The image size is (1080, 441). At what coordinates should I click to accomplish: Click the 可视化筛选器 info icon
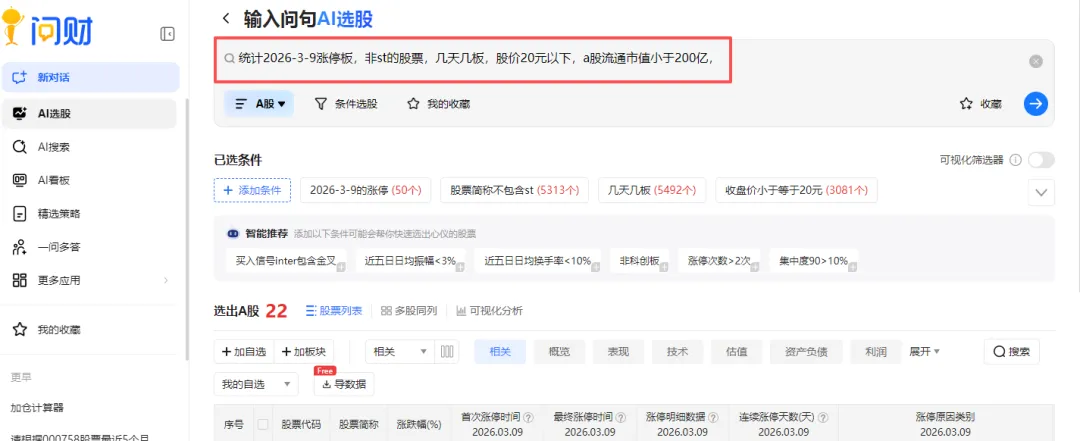(x=1015, y=160)
